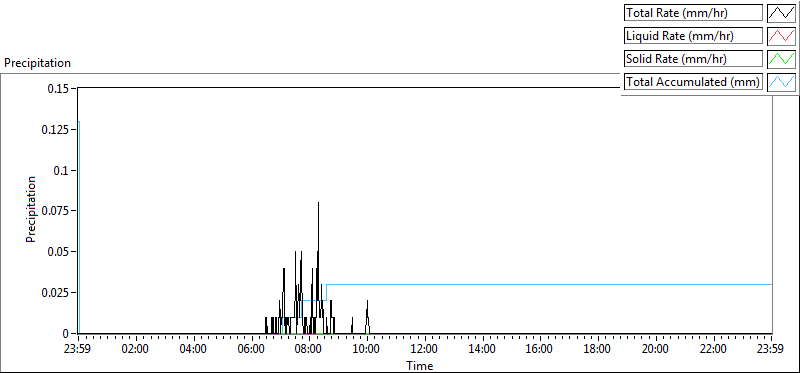
Task: Click the Time x-axis title
Action: [x=419, y=365]
